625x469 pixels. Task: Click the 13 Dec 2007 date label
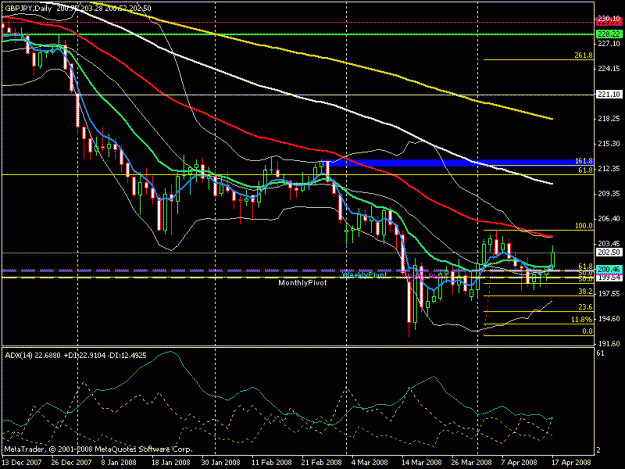click(x=22, y=463)
